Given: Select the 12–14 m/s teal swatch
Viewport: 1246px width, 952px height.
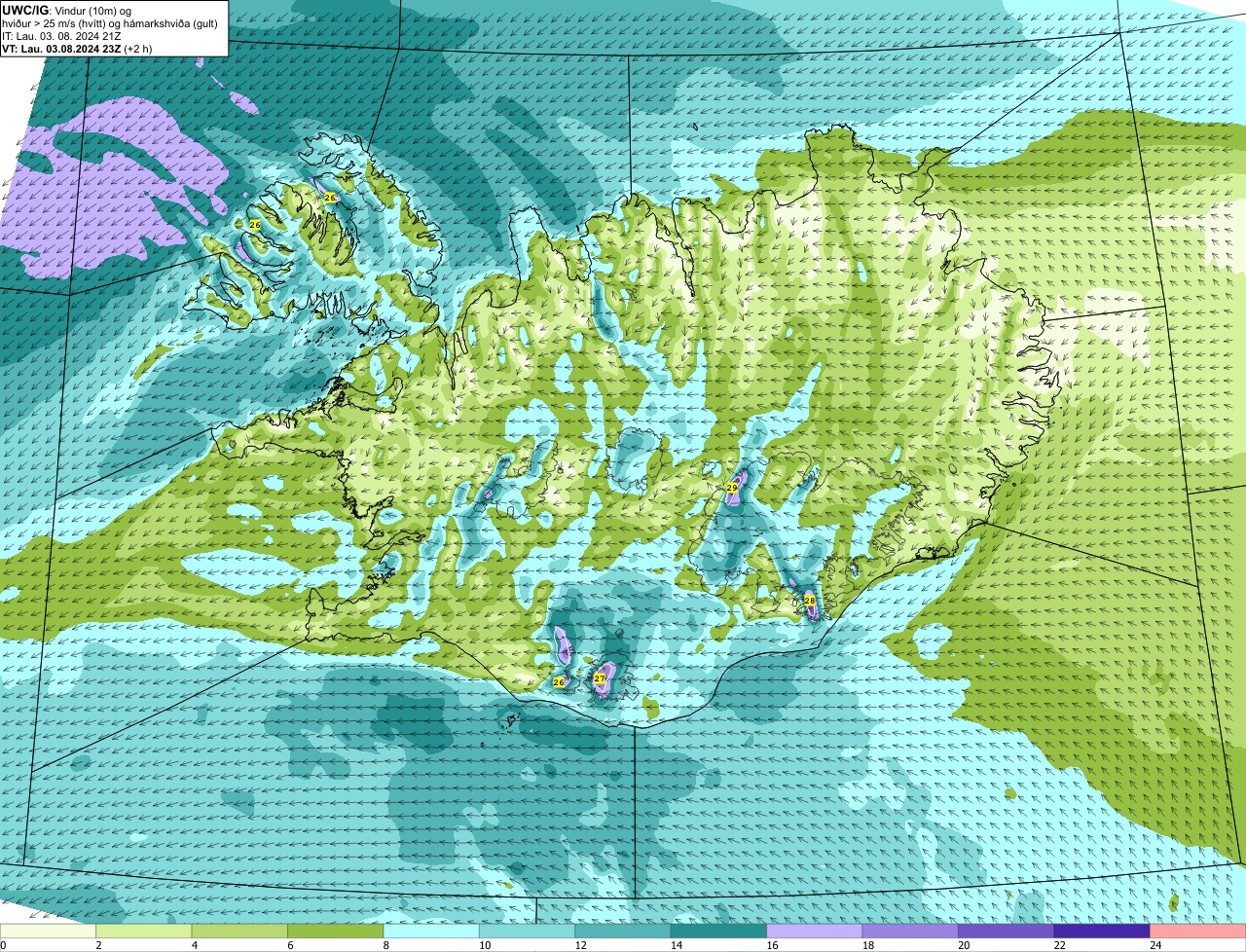Looking at the screenshot, I should point(623,931).
